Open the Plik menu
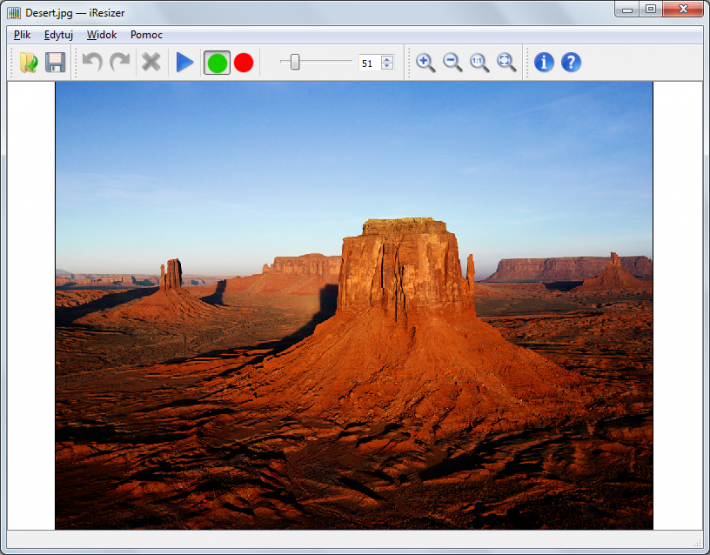 (22, 35)
